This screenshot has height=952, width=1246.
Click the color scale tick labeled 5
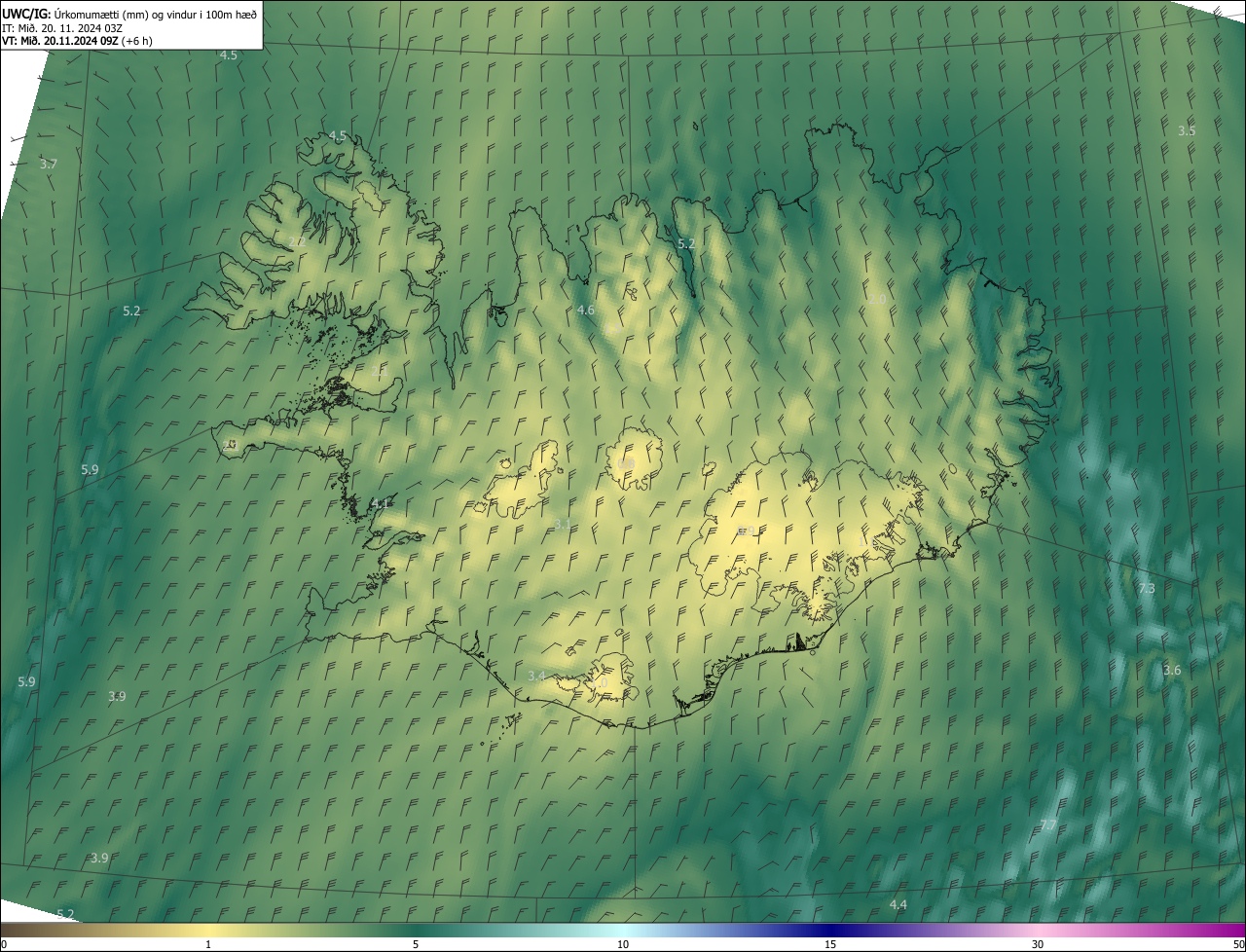pos(416,945)
